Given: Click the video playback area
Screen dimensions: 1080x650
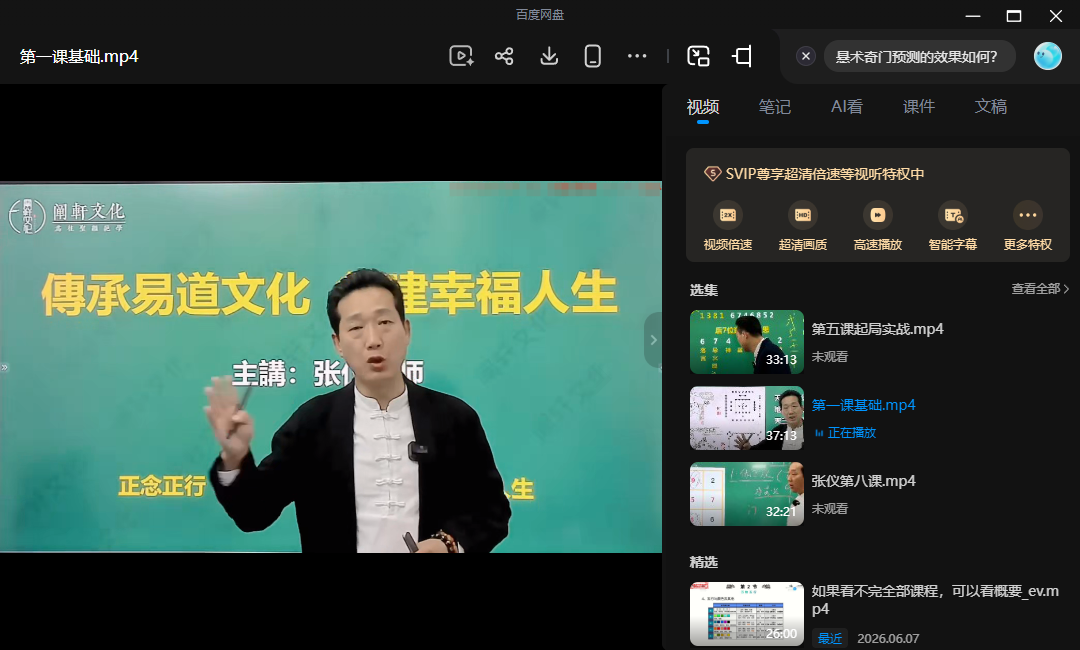Looking at the screenshot, I should pyautogui.click(x=331, y=367).
